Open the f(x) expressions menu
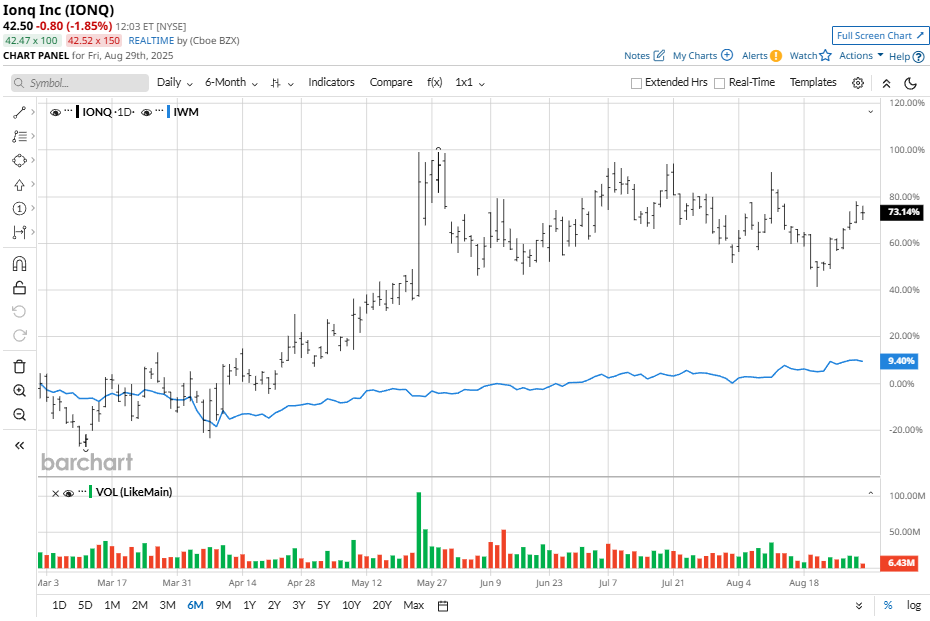The height and width of the screenshot is (621, 930). coord(435,82)
